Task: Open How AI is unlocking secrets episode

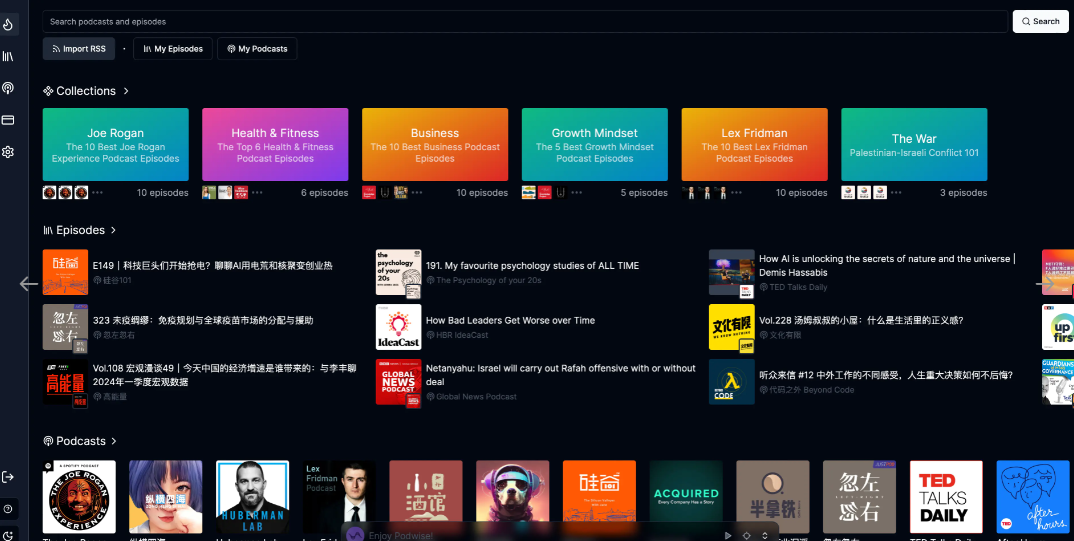Action: point(887,266)
